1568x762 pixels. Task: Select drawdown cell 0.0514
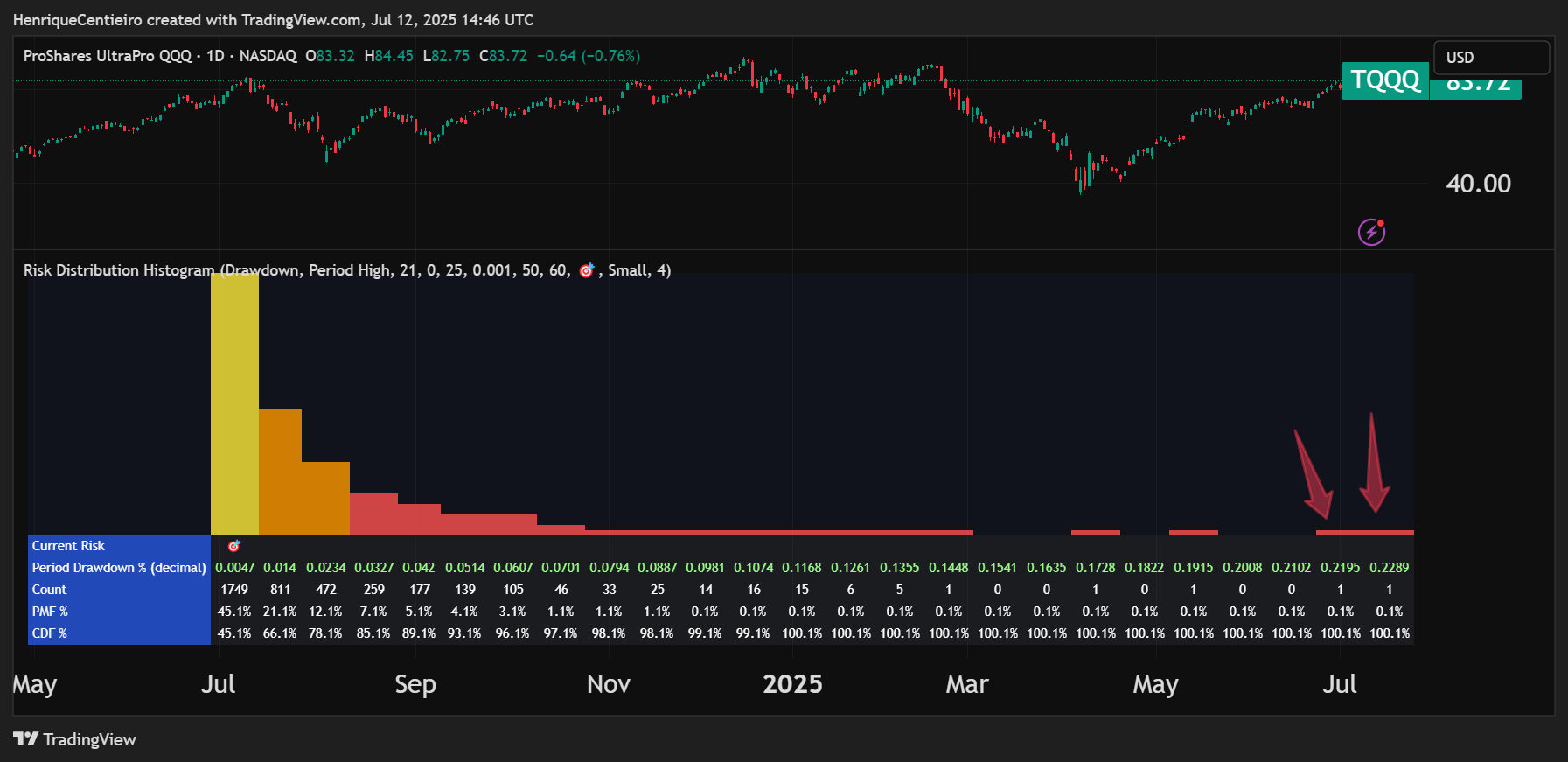465,568
